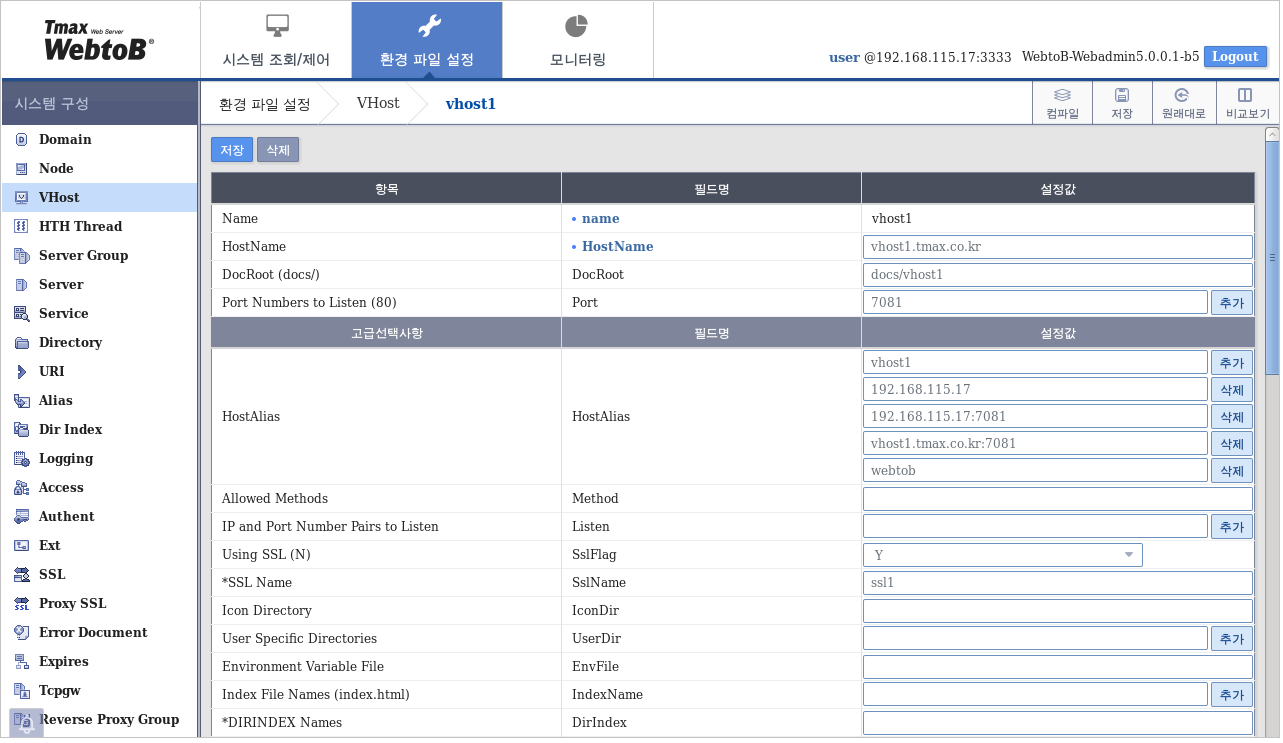Click the Tcpgw sidebar icon
1283x743 pixels.
(x=21, y=691)
